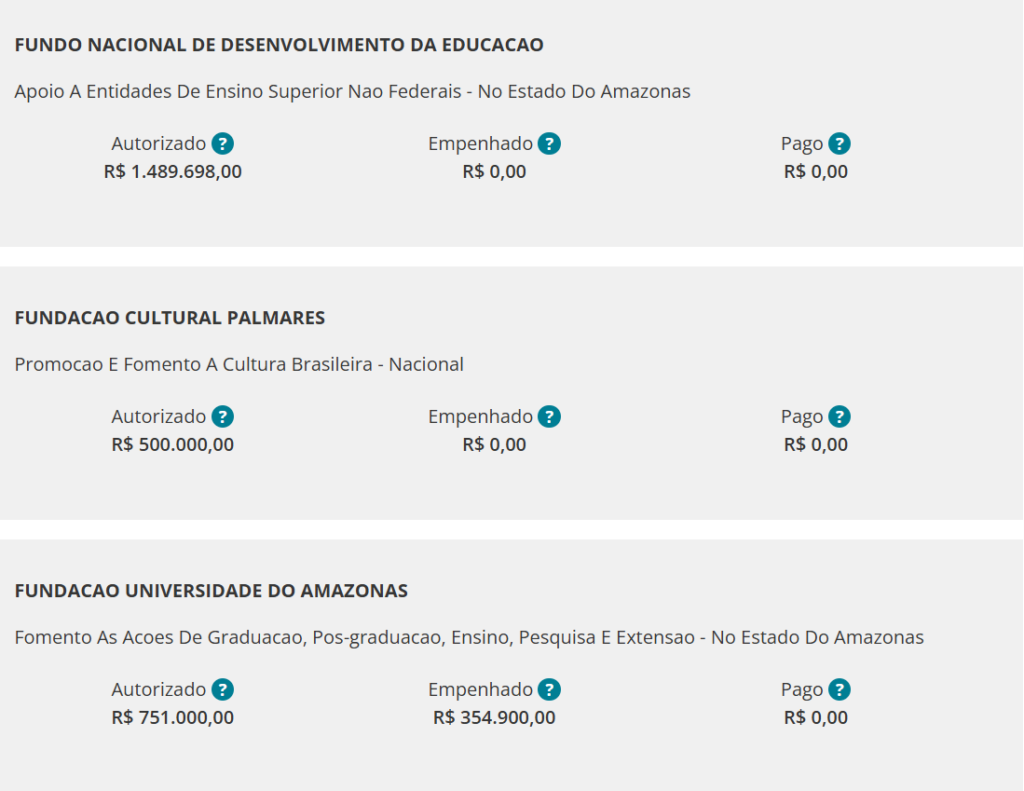Show Pago help for Fundacao Universidade do Amazonas
The image size is (1024, 791).
point(839,690)
